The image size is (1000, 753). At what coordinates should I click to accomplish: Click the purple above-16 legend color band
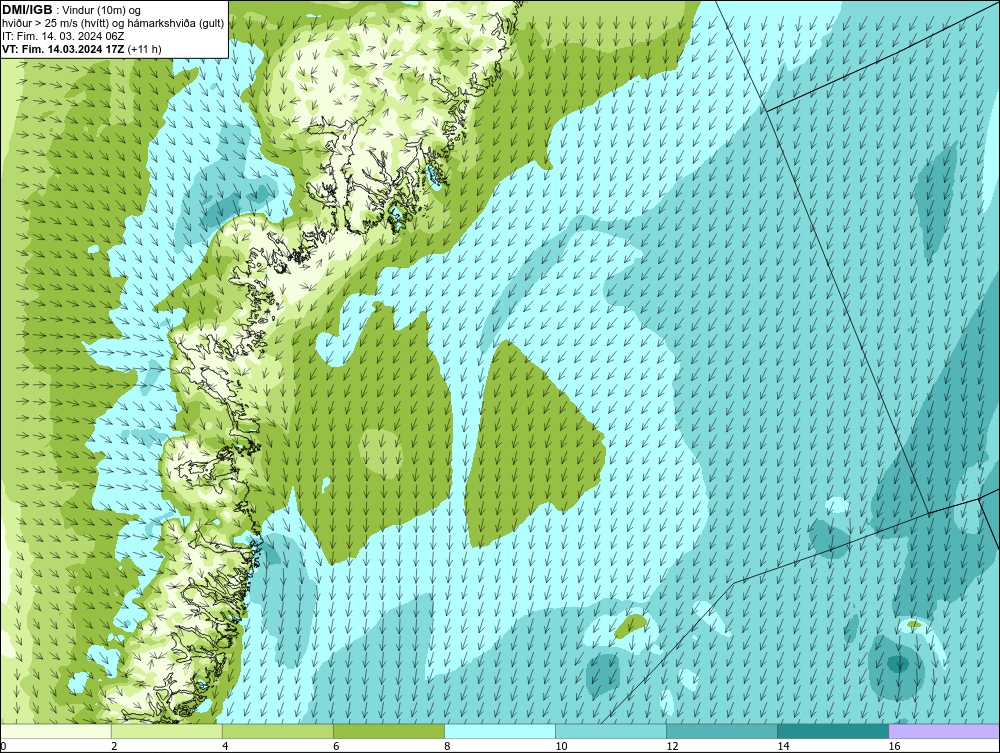pyautogui.click(x=944, y=731)
